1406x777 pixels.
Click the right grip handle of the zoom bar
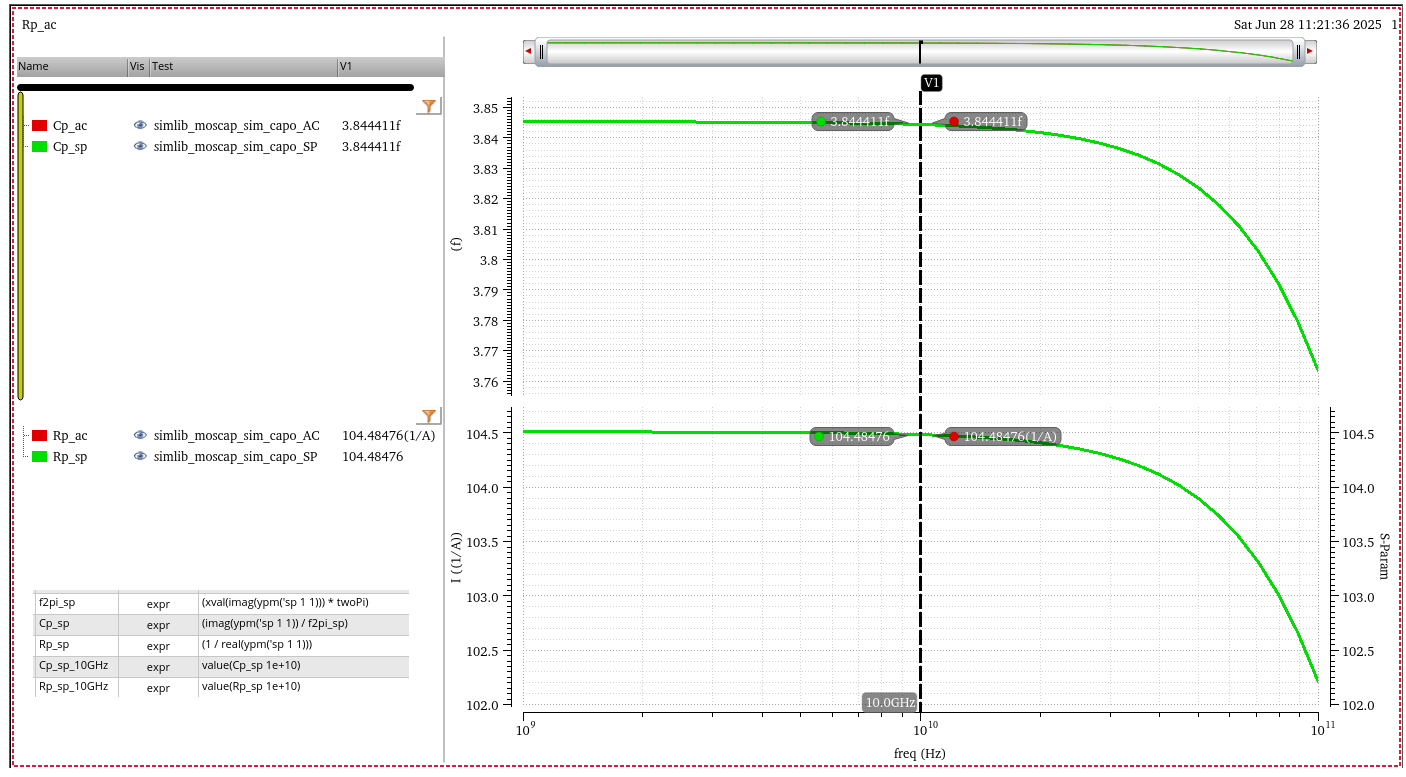pos(1297,51)
